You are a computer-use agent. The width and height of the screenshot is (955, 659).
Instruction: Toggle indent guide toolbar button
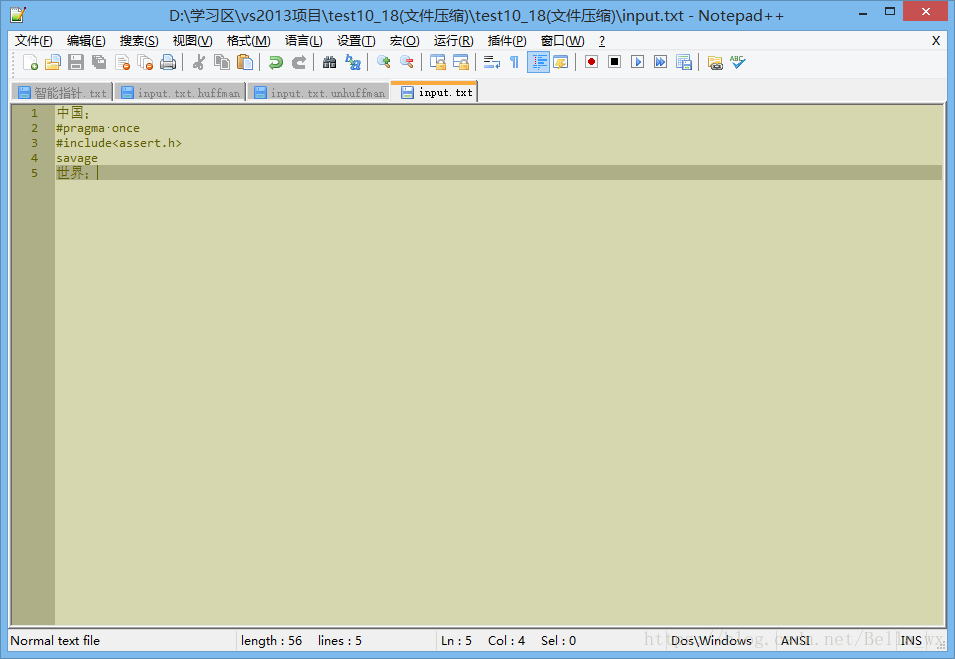click(x=538, y=62)
